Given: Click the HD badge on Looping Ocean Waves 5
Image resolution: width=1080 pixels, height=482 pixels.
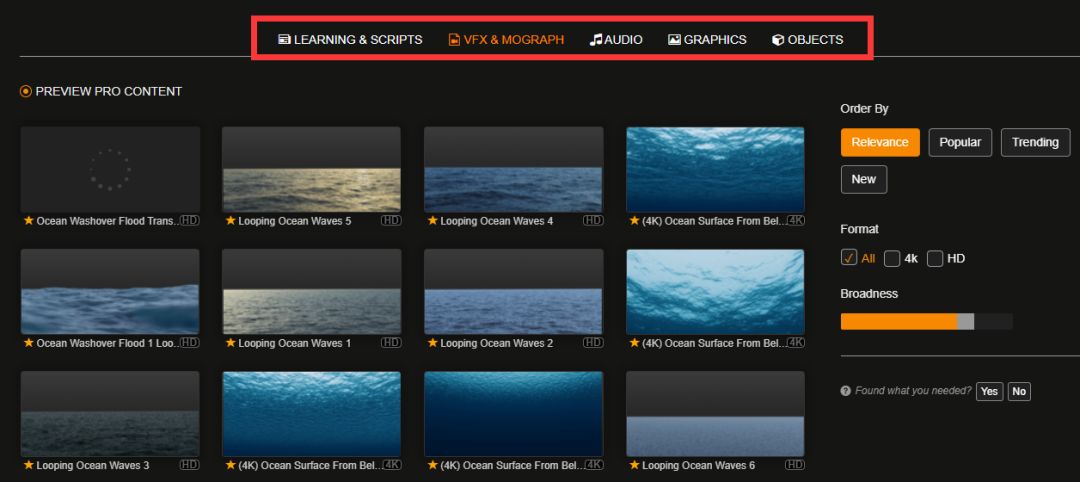Looking at the screenshot, I should [x=391, y=220].
